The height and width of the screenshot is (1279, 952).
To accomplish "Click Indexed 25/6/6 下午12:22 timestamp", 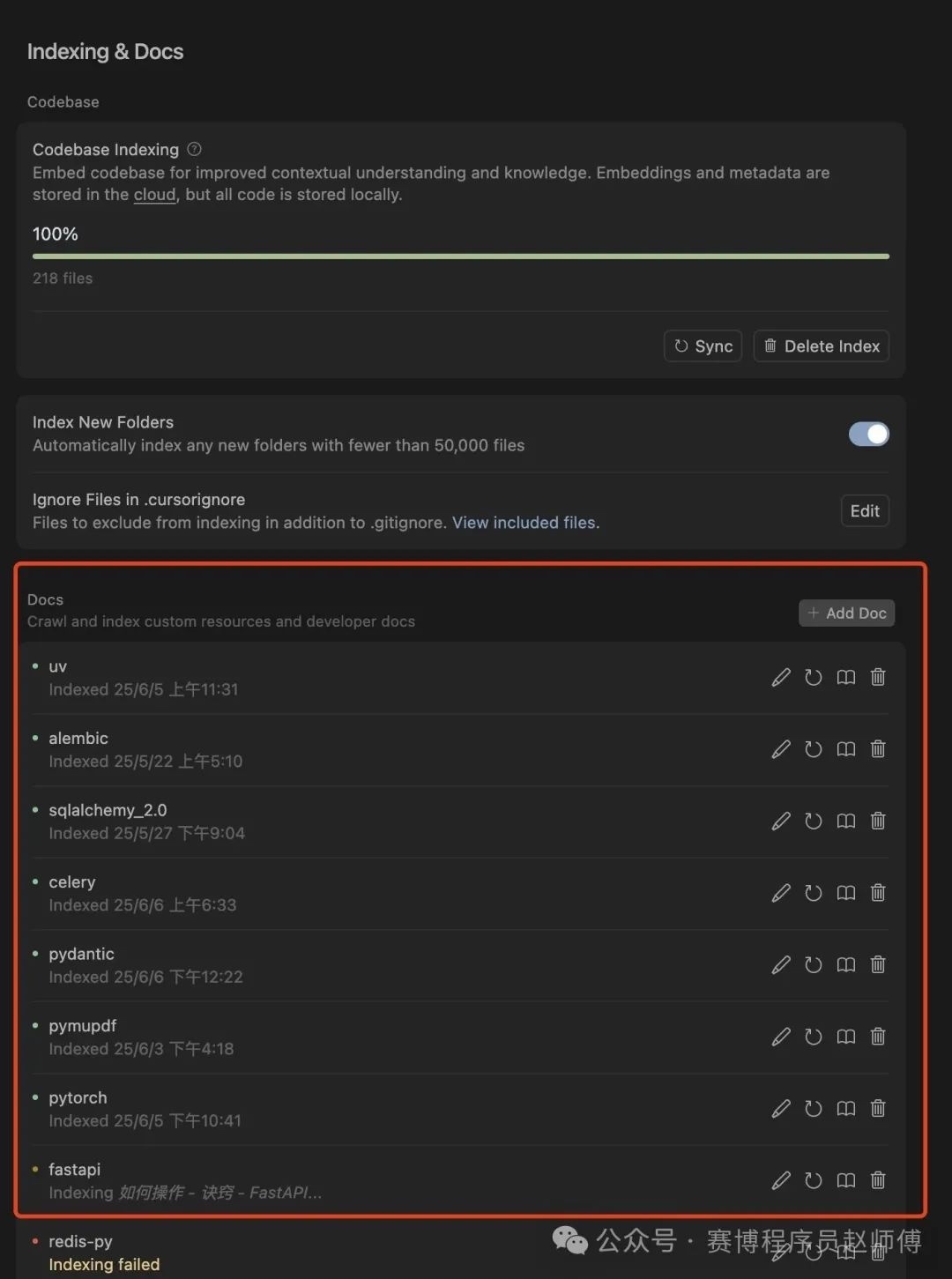I will click(x=146, y=978).
